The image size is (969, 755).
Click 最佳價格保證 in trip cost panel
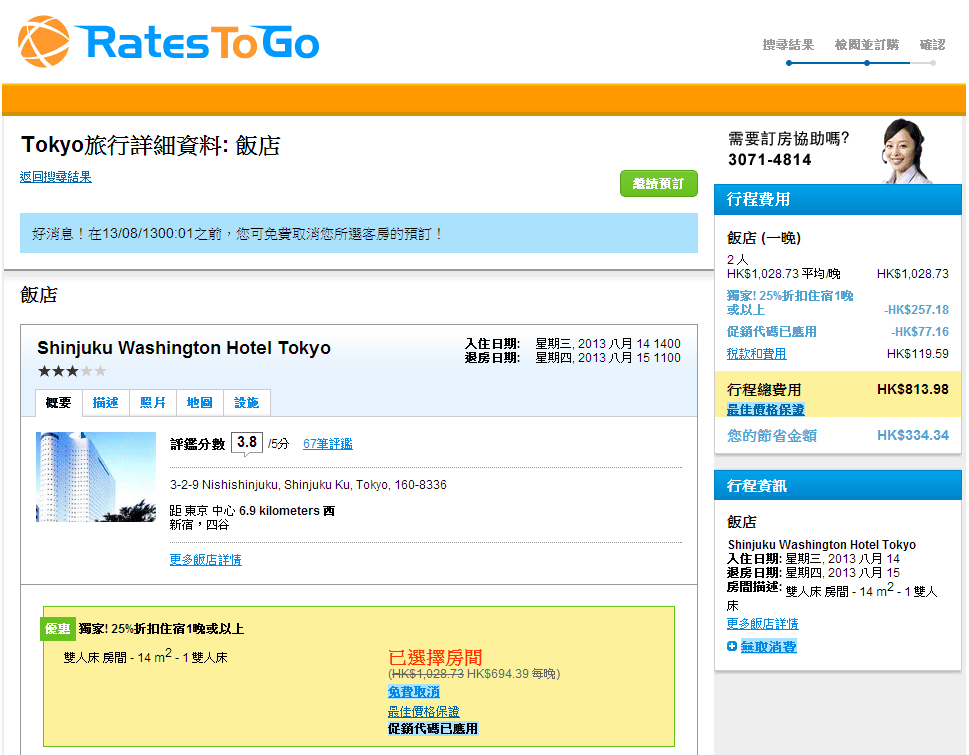[765, 410]
